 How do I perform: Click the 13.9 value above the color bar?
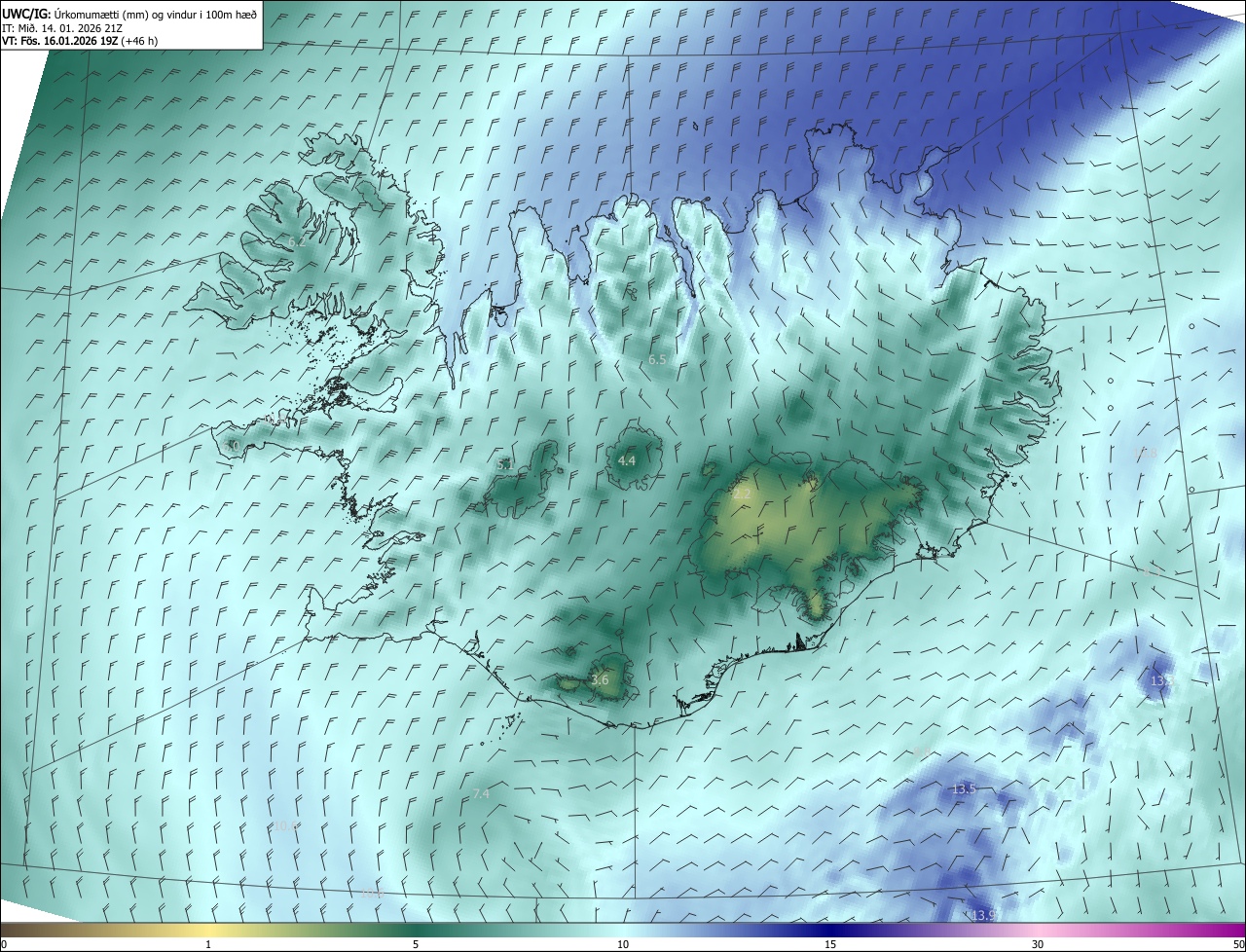[x=983, y=915]
